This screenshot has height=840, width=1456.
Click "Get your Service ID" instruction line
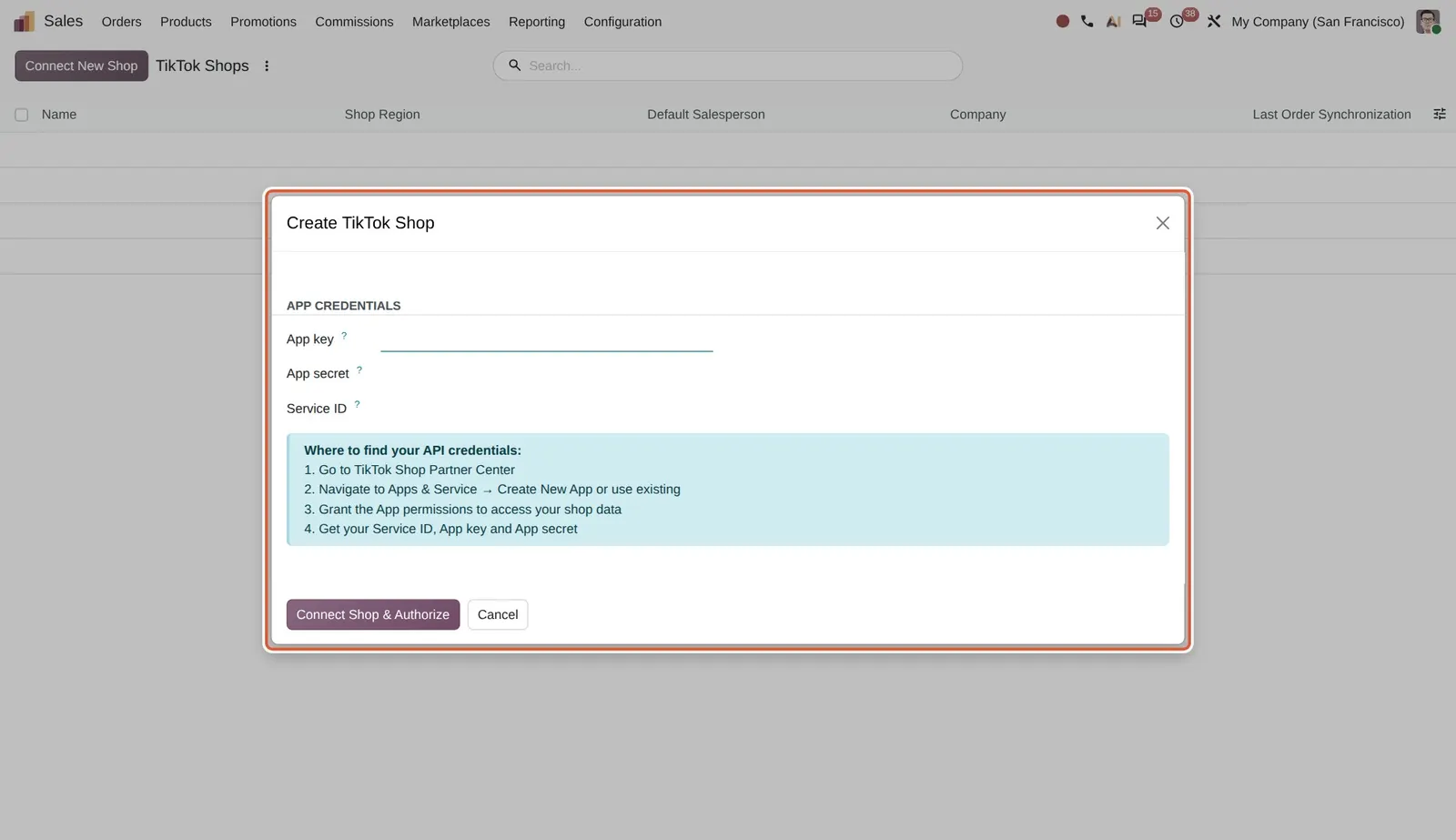click(440, 529)
